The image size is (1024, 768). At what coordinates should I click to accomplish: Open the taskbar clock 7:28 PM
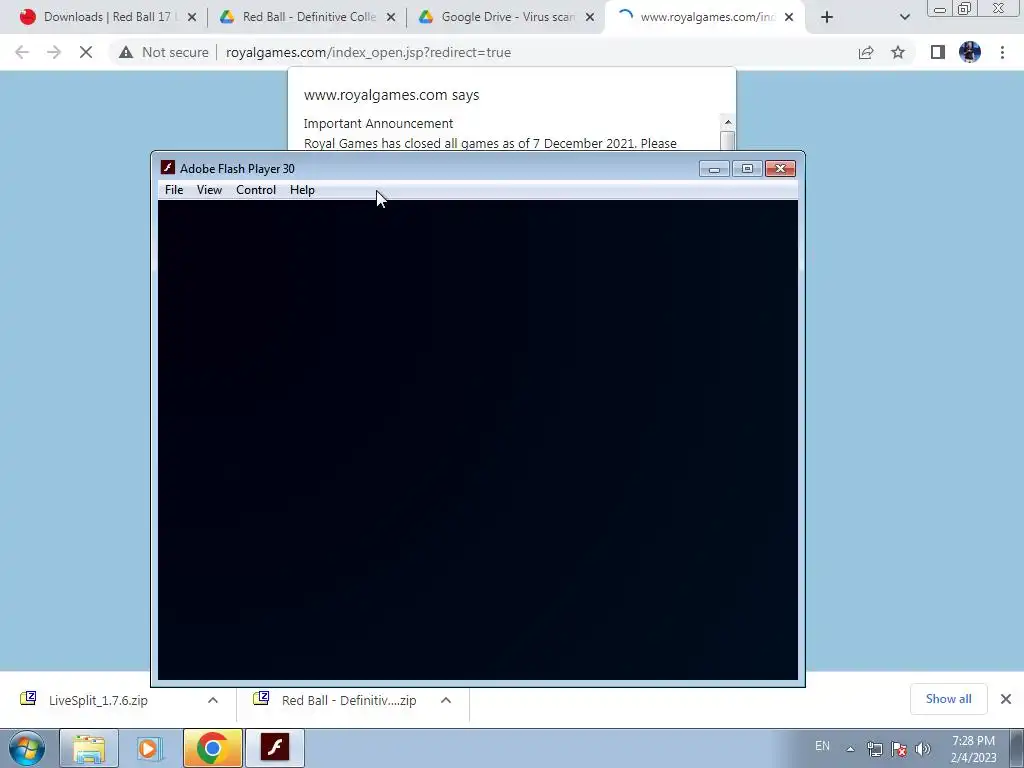(973, 749)
